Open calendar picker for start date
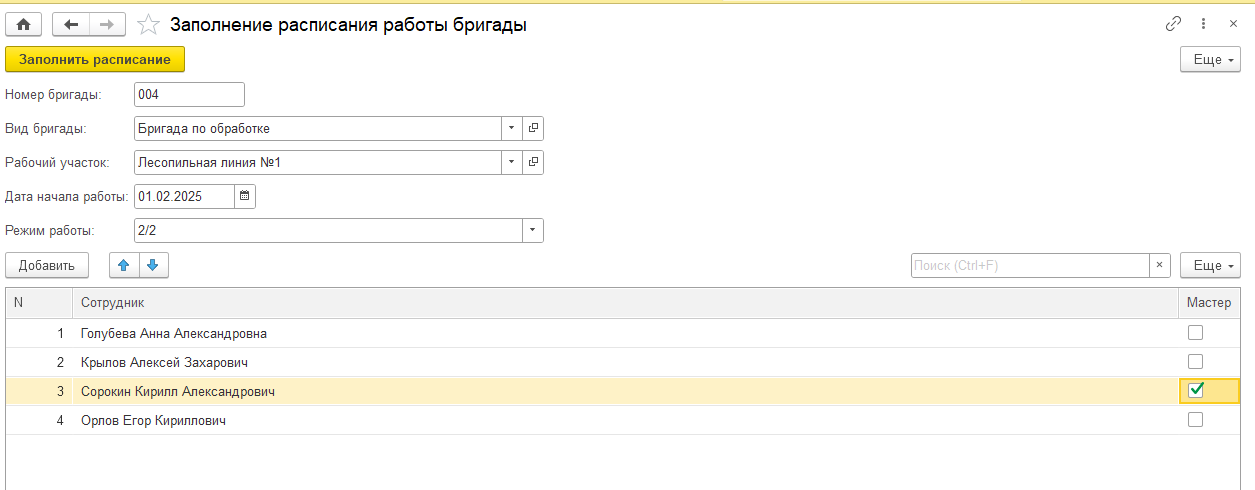 click(244, 197)
